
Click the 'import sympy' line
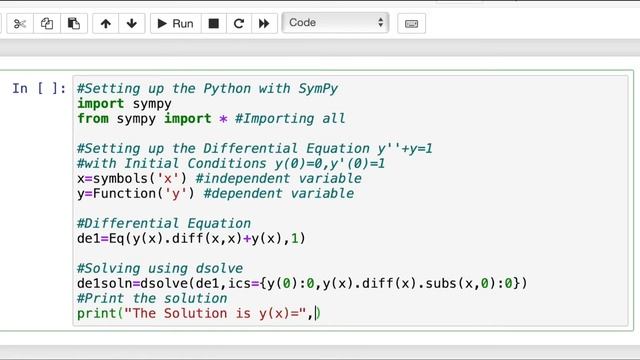(x=124, y=104)
